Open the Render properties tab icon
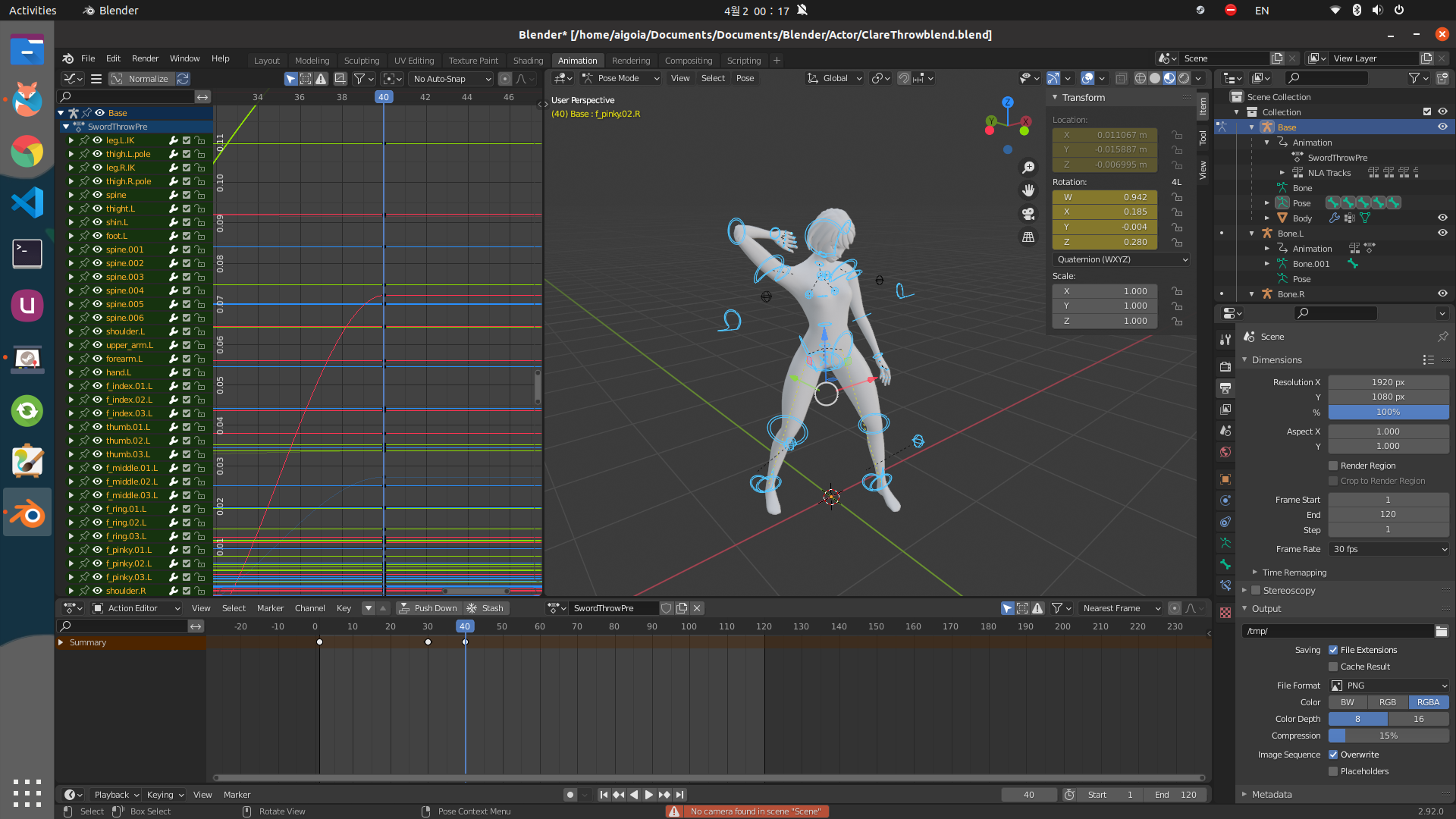Image resolution: width=1456 pixels, height=819 pixels. [x=1225, y=366]
